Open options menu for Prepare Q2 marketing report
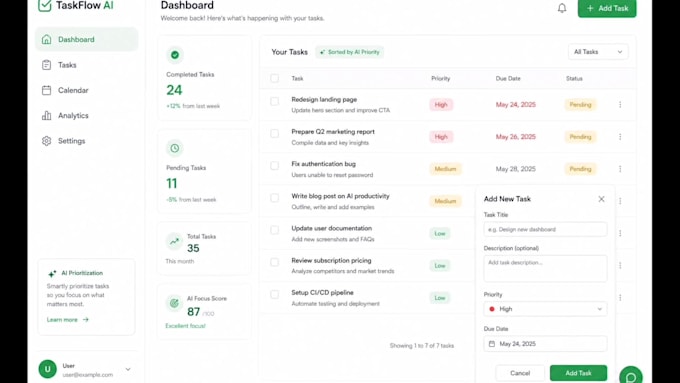Viewport: 680px width, 383px height. click(620, 137)
